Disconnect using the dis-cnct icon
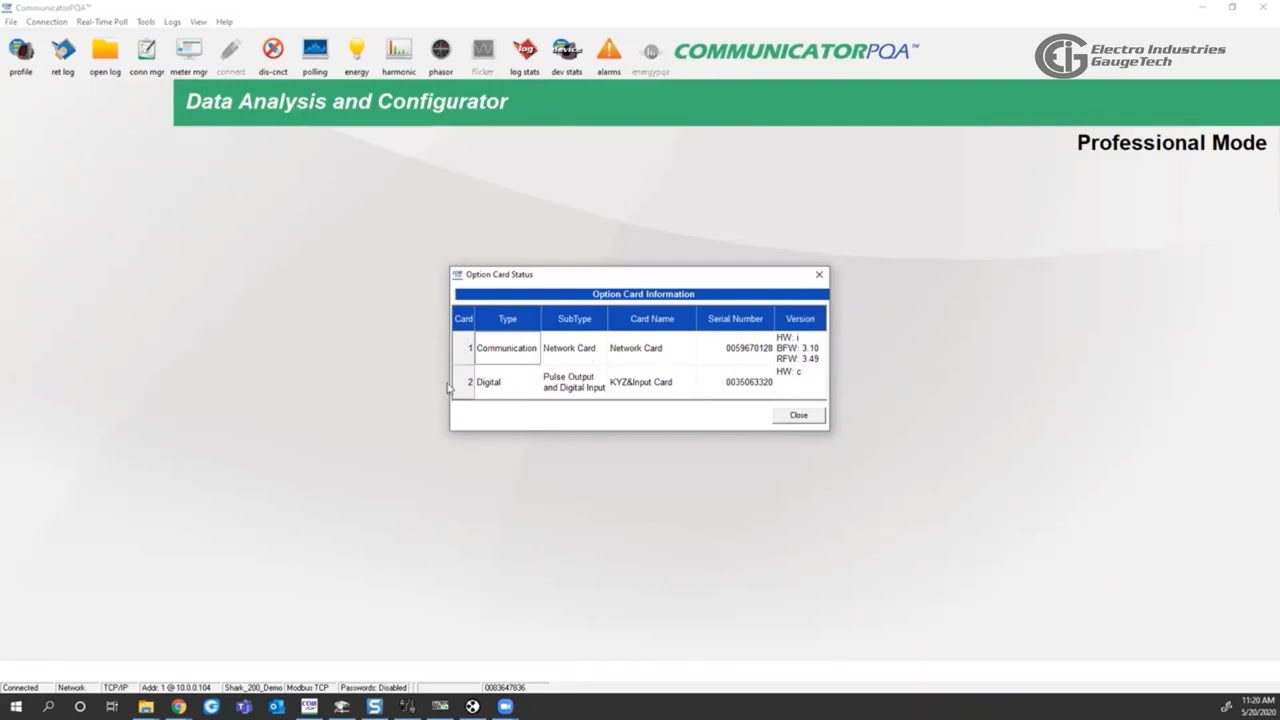Image resolution: width=1280 pixels, height=720 pixels. [273, 56]
